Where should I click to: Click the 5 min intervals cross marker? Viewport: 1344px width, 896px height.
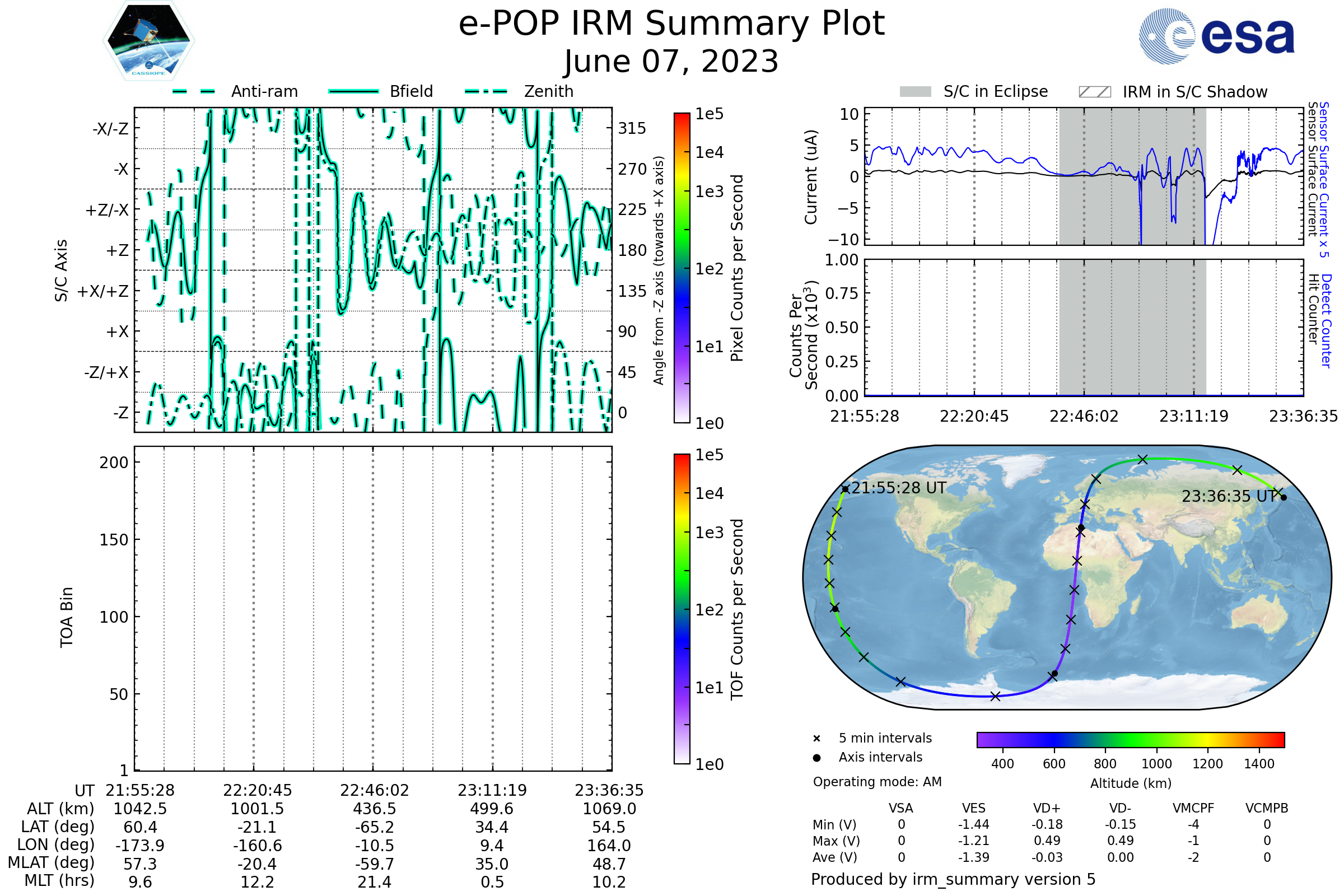coord(816,739)
